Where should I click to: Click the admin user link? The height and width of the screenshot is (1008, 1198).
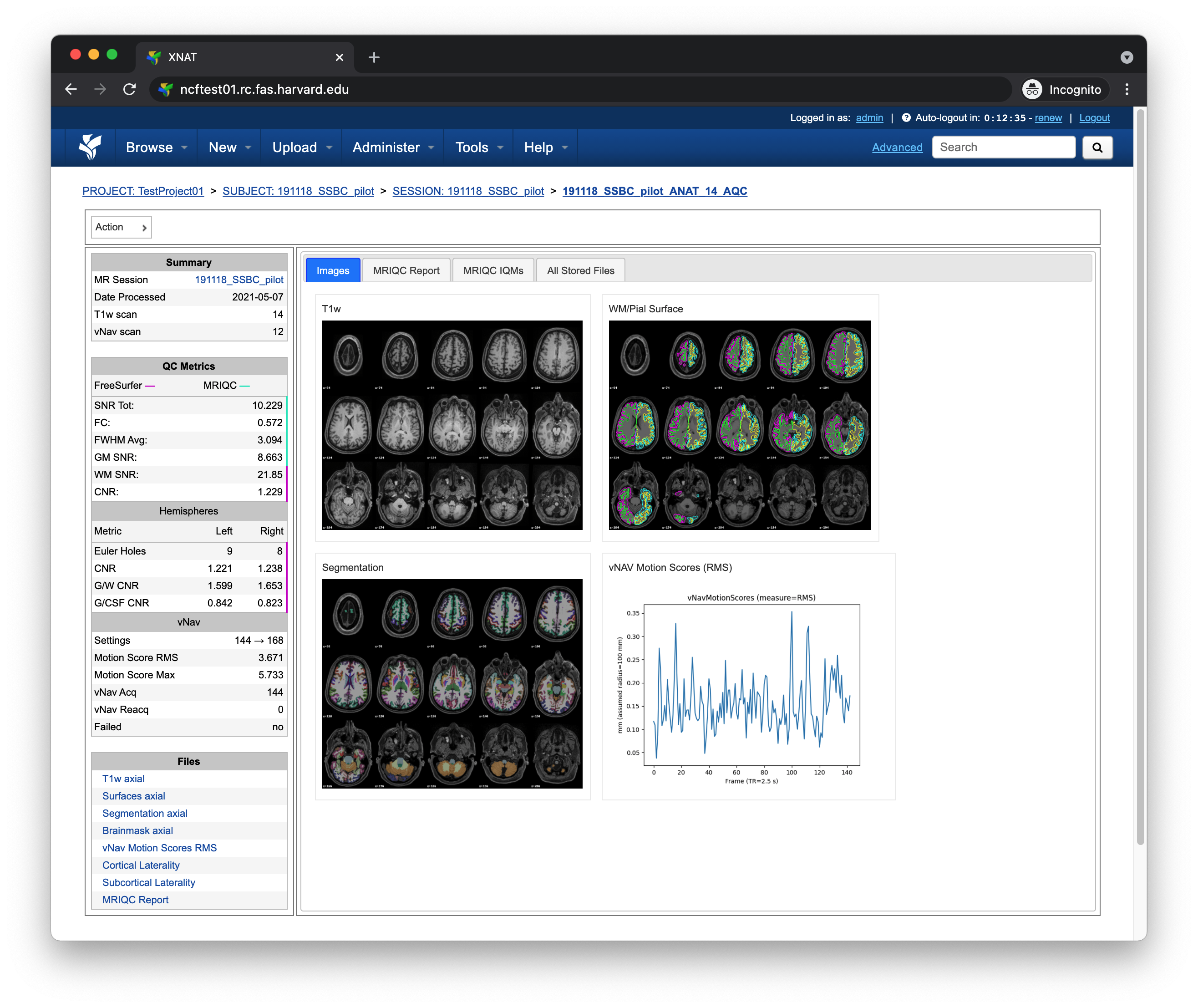click(x=869, y=118)
